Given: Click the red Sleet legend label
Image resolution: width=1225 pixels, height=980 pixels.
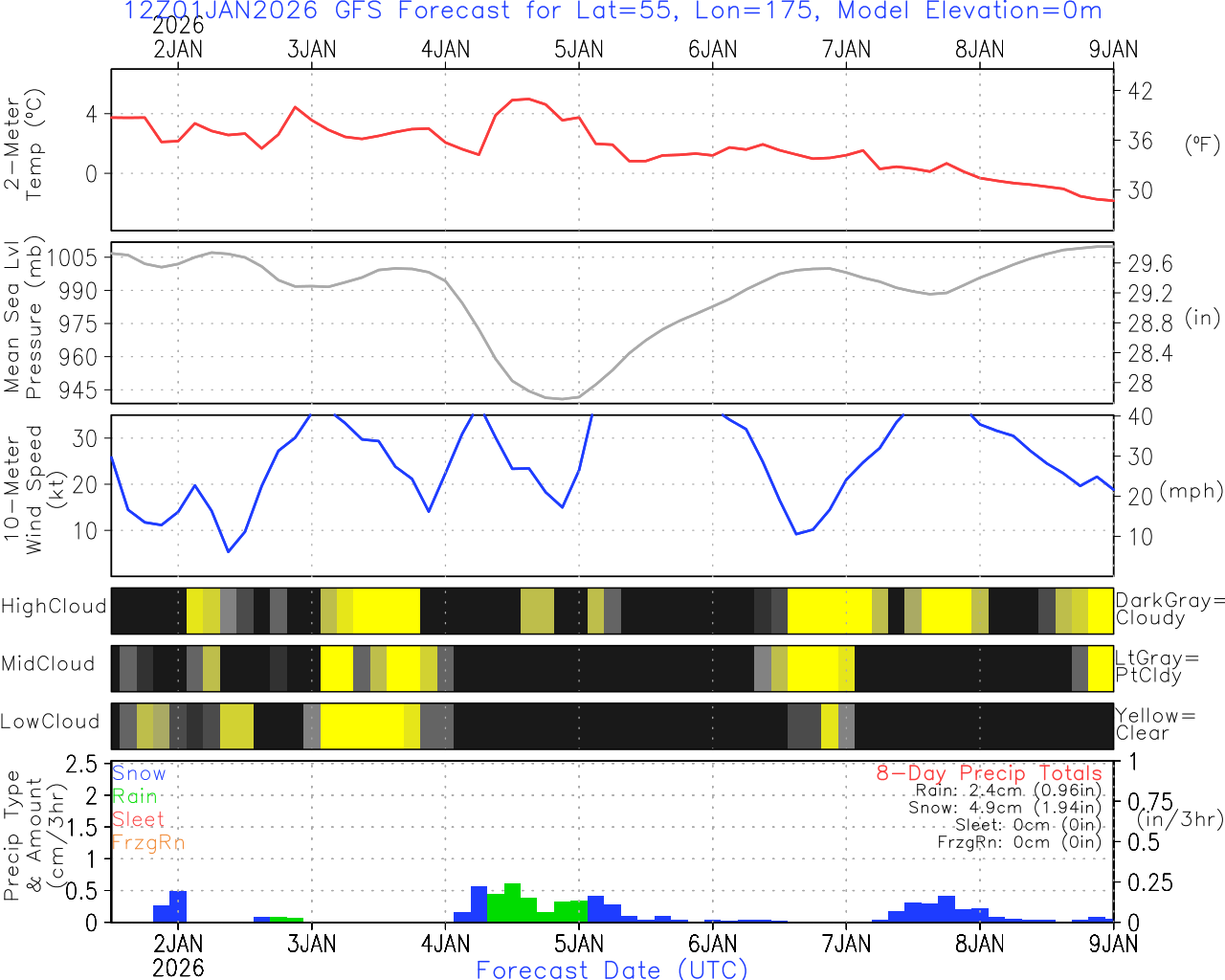Looking at the screenshot, I should 138,819.
